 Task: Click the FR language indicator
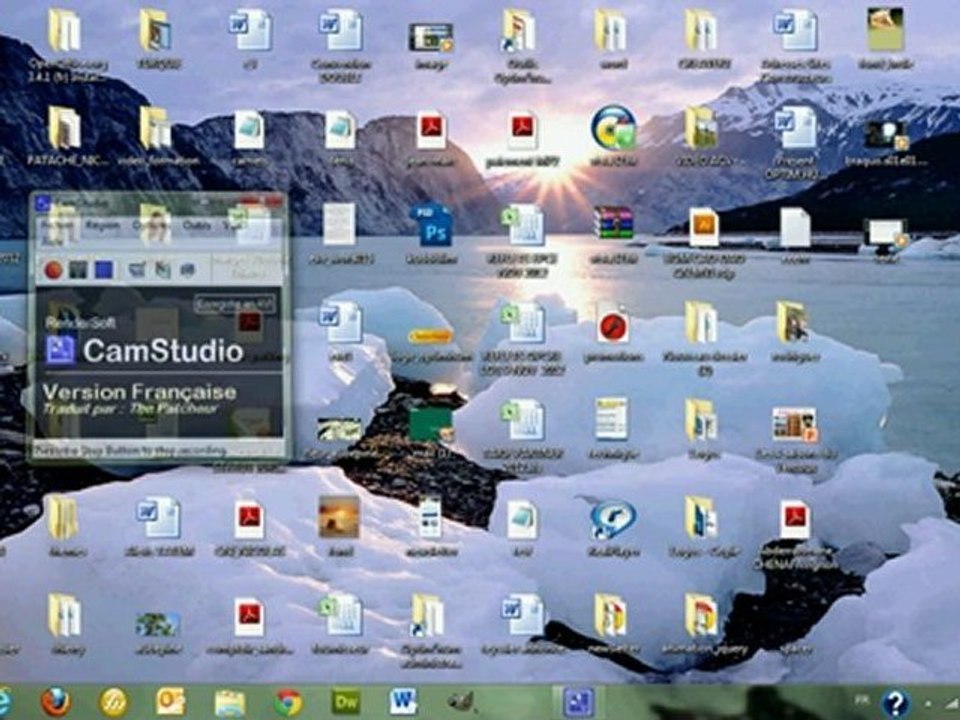point(862,700)
